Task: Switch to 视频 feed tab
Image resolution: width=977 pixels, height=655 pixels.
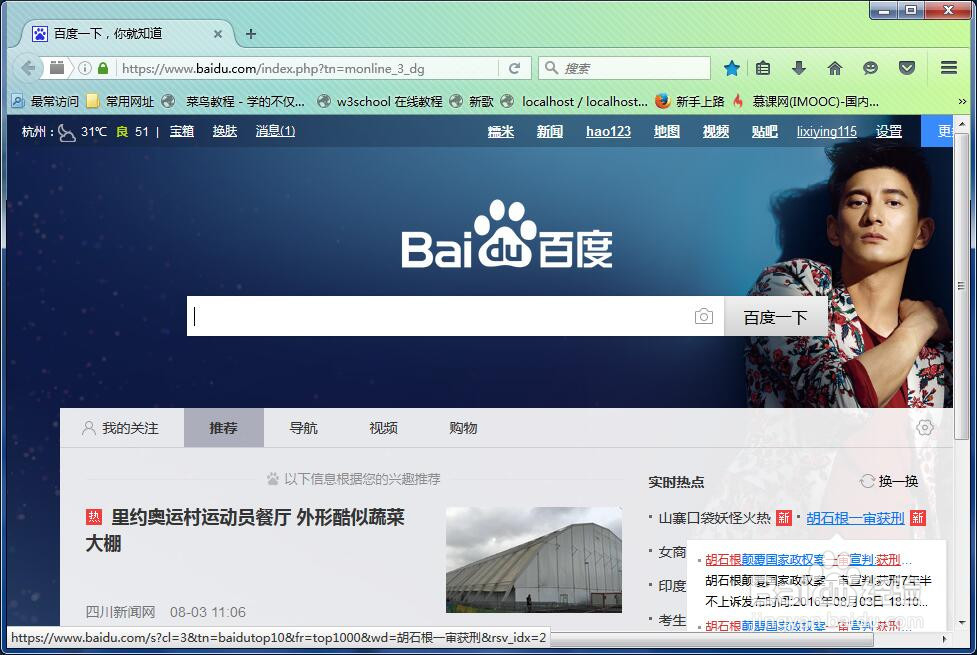Action: pyautogui.click(x=383, y=428)
